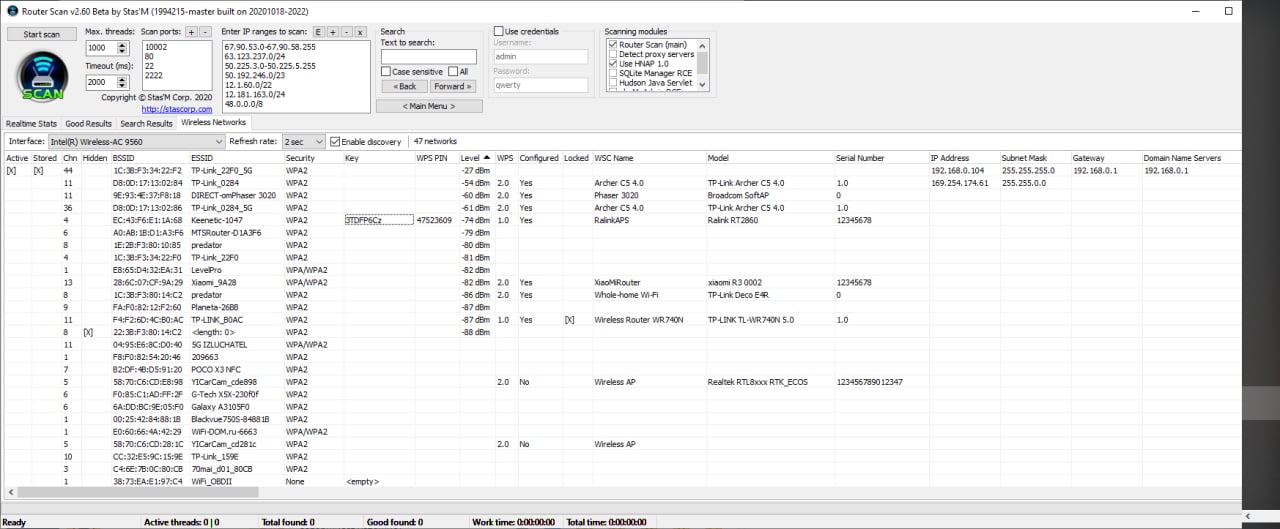This screenshot has width=1280, height=529.
Task: Select the Keenetic-1047 network row
Action: coord(620,220)
